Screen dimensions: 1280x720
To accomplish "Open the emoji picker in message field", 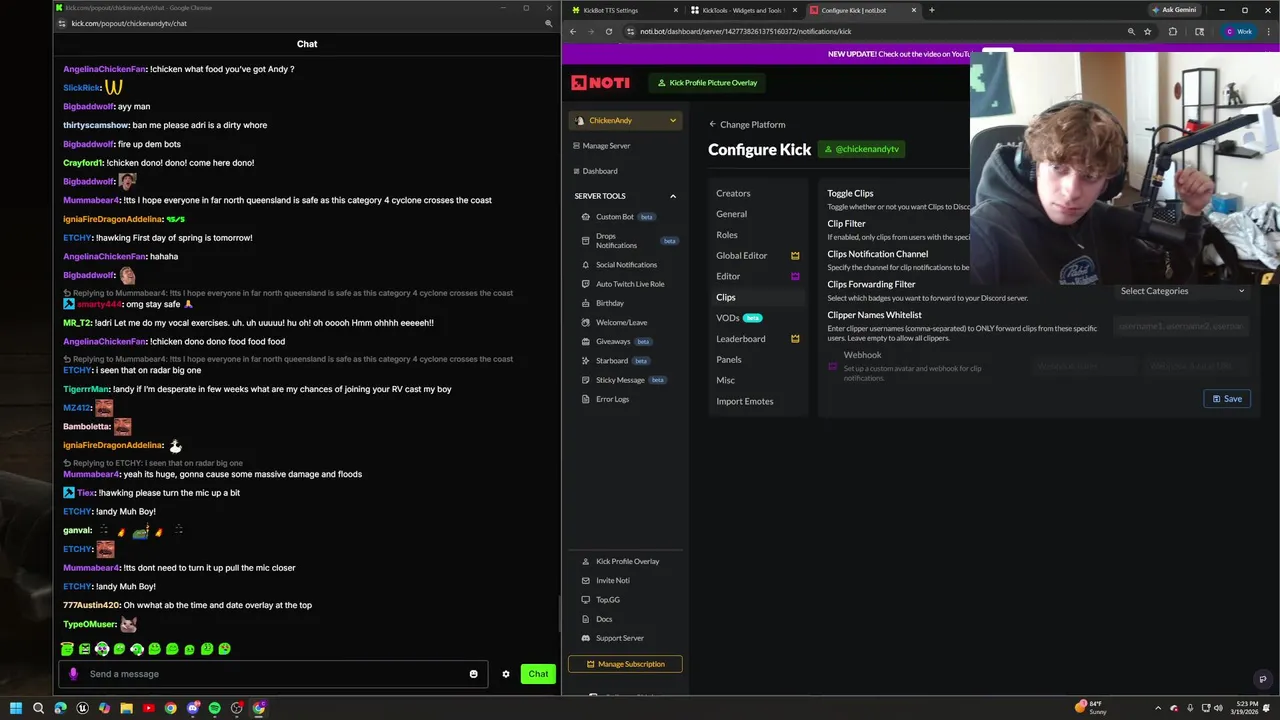I will 474,674.
